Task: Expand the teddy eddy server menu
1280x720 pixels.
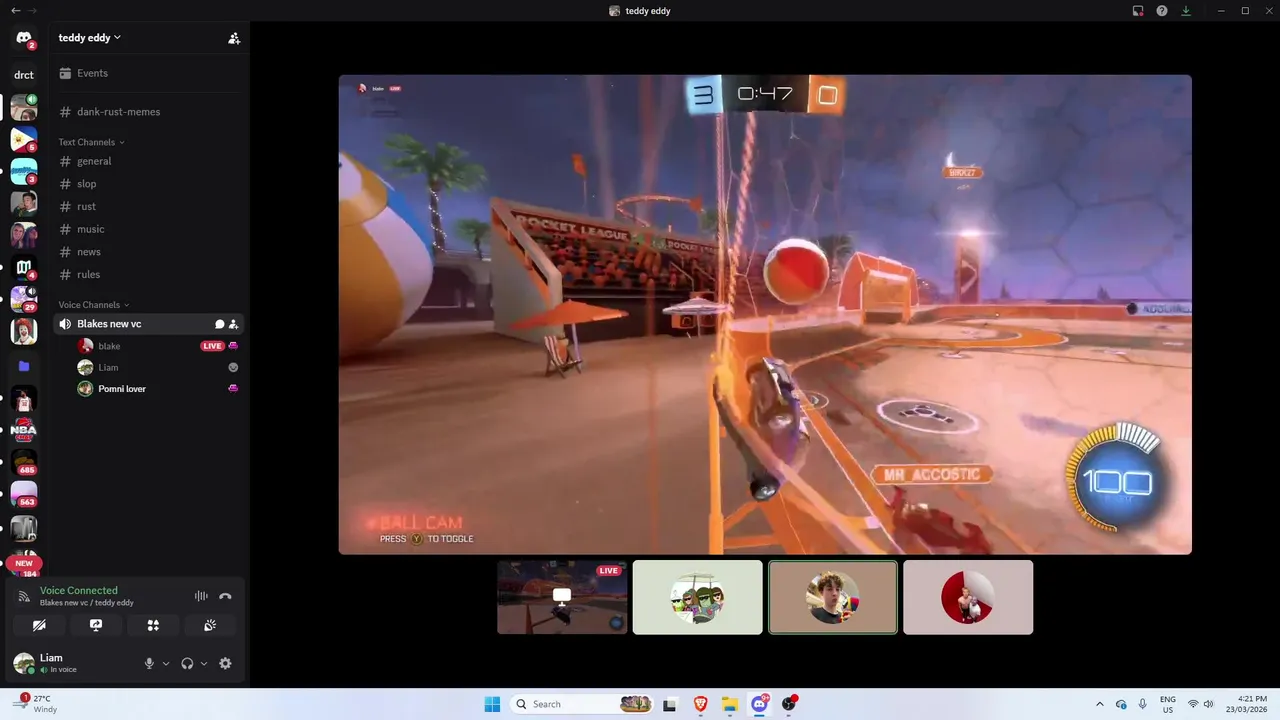Action: tap(89, 38)
